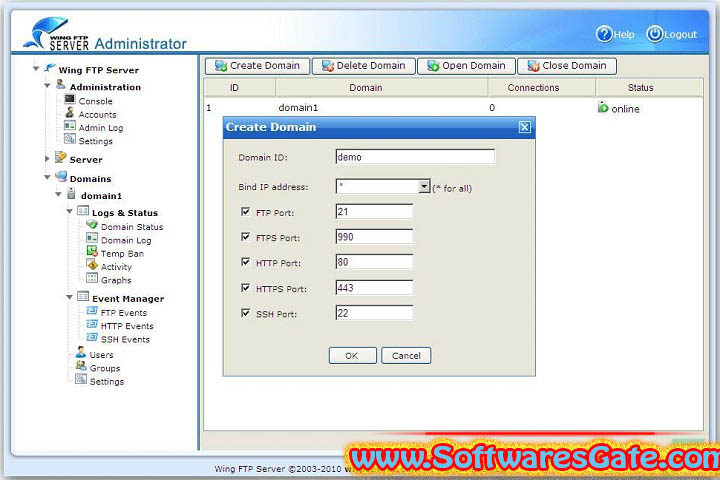Image resolution: width=720 pixels, height=480 pixels.
Task: Click the Delete Domain toolbar button icon
Action: coord(327,66)
